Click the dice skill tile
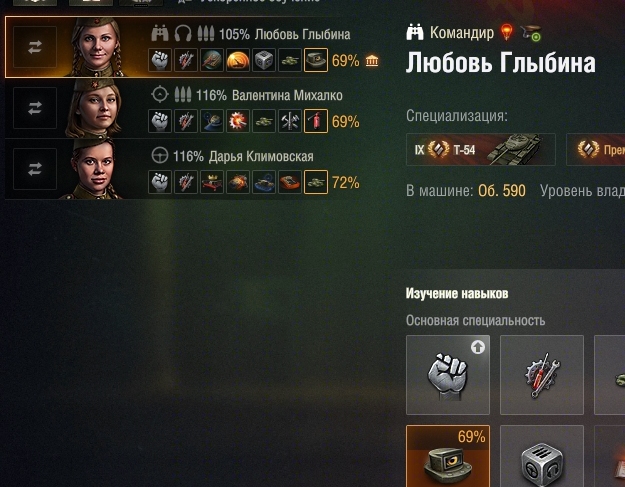This screenshot has height=487, width=625. (x=542, y=456)
